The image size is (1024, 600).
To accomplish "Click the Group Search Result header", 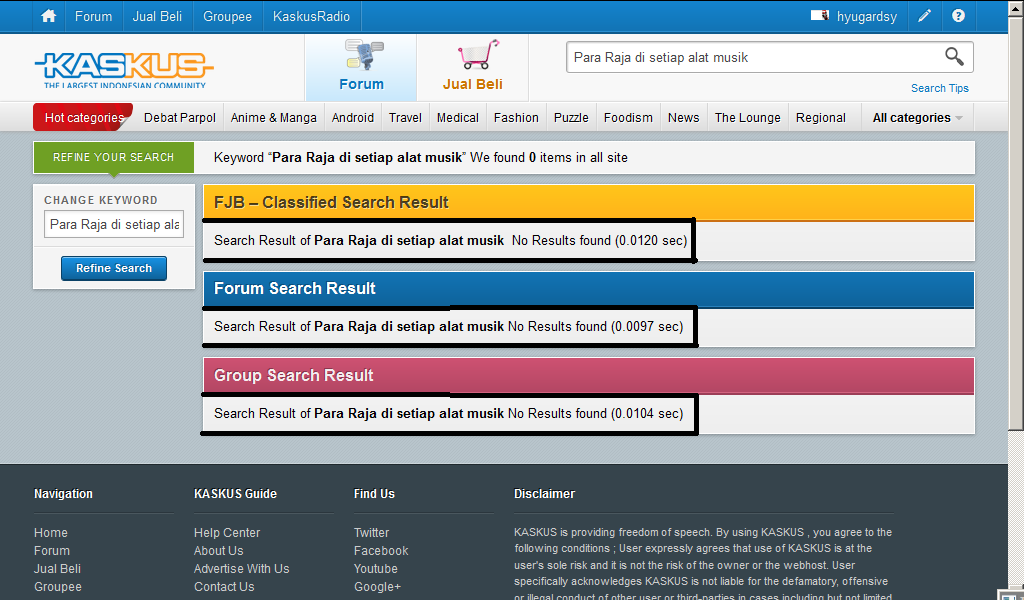I will click(x=588, y=375).
